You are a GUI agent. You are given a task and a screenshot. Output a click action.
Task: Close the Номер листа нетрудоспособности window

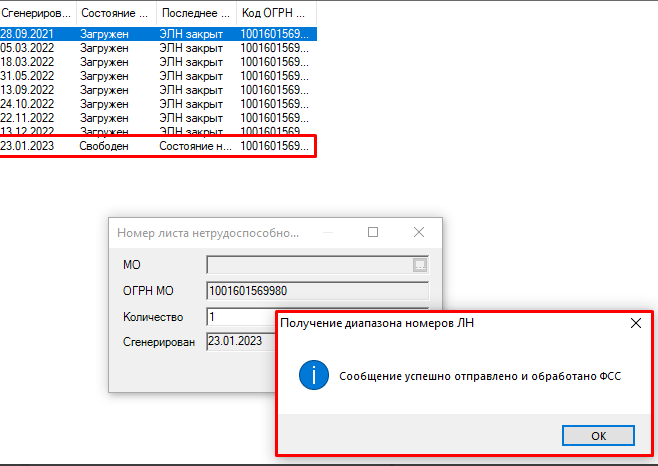419,232
